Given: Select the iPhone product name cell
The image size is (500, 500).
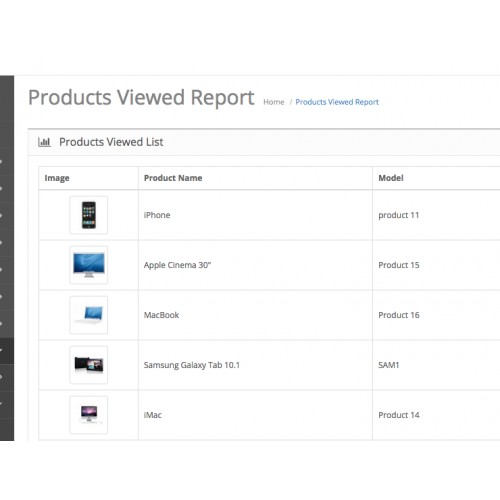Looking at the screenshot, I should [x=255, y=215].
